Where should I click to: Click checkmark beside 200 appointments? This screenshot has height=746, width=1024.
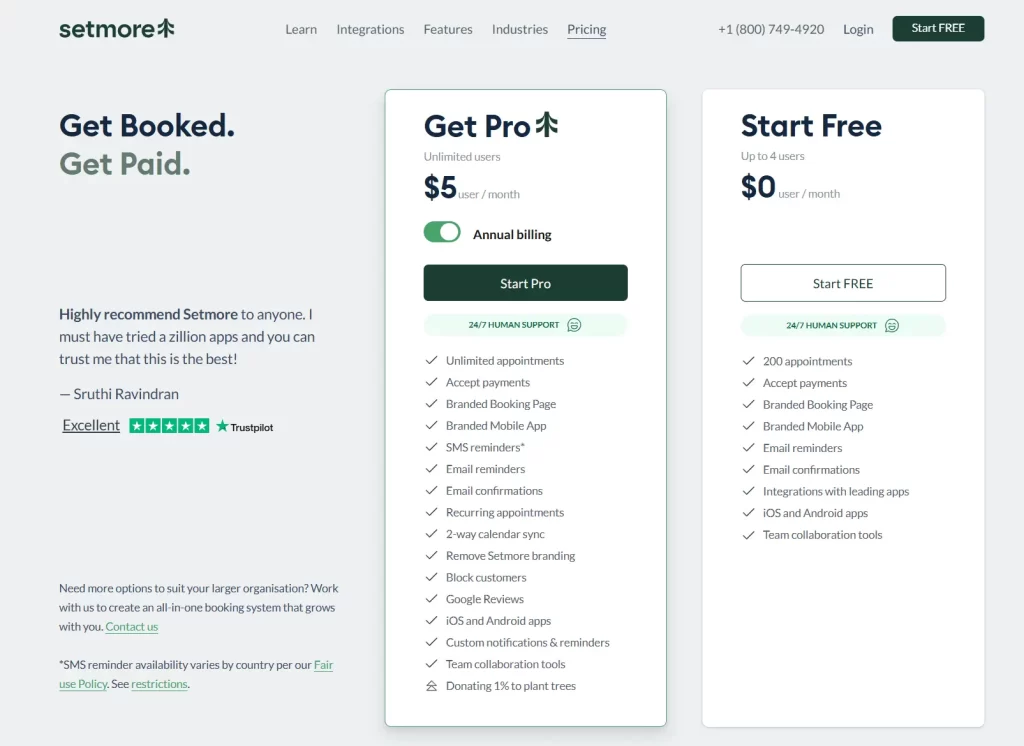coord(747,361)
